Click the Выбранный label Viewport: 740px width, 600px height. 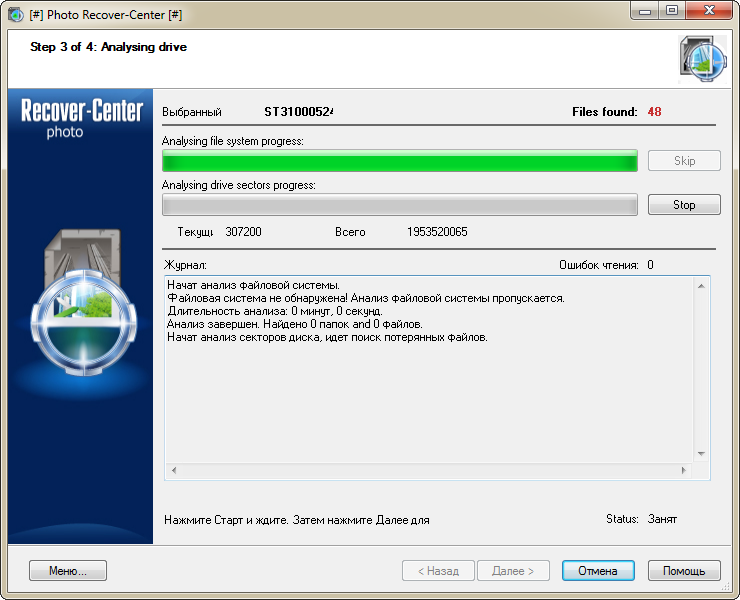[192, 112]
